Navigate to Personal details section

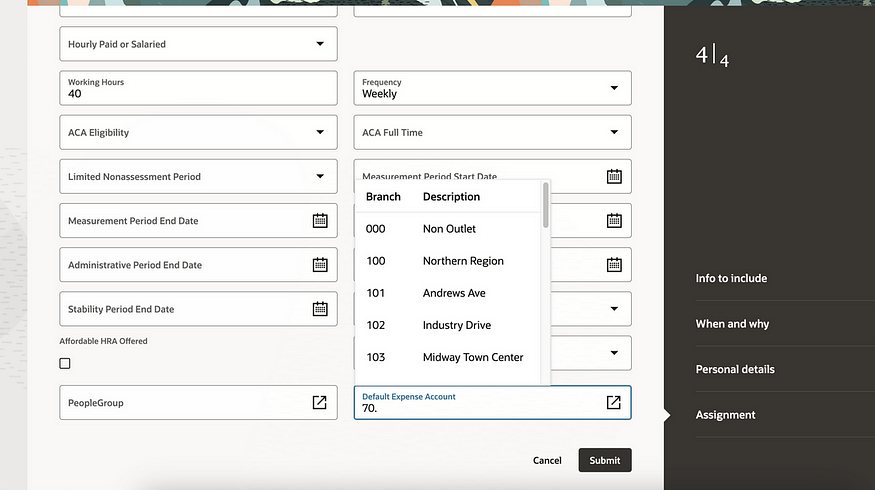click(x=735, y=369)
